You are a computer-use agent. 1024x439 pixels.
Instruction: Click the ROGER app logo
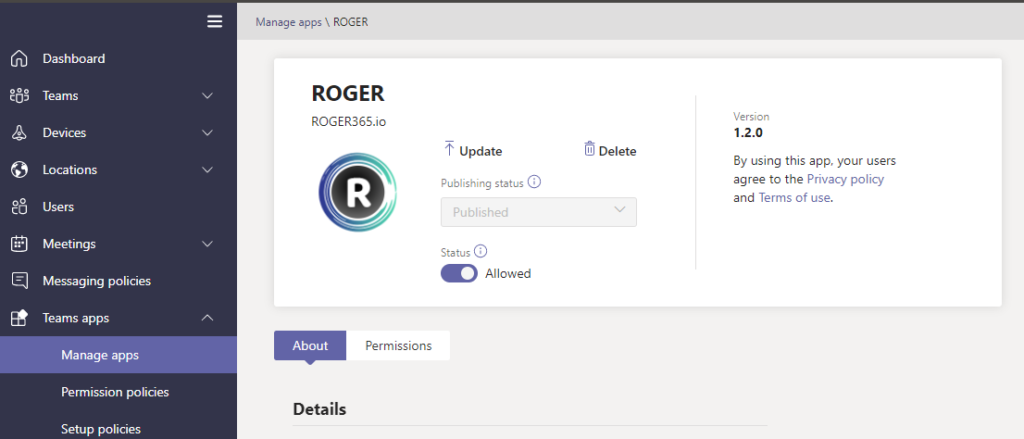[x=357, y=193]
